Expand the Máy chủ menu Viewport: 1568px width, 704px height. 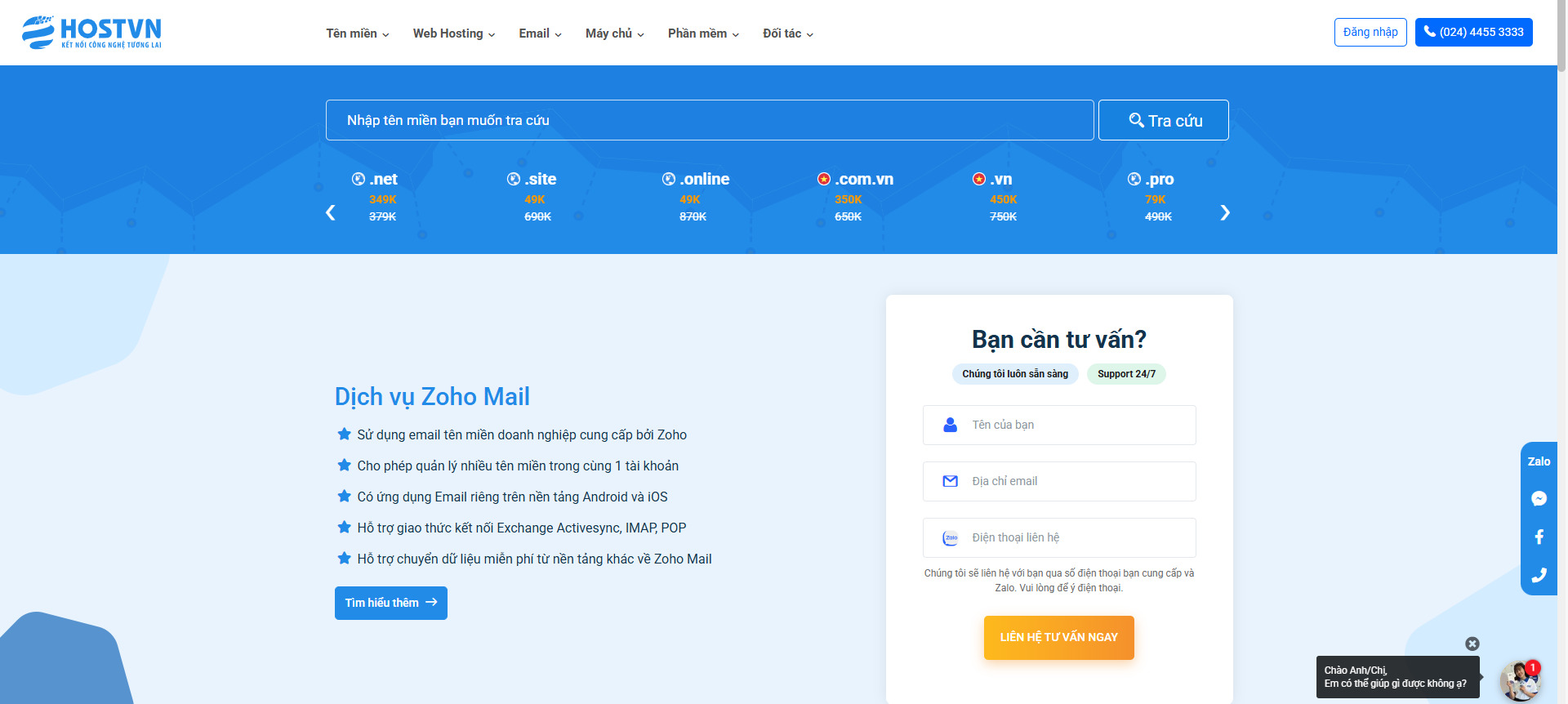615,33
